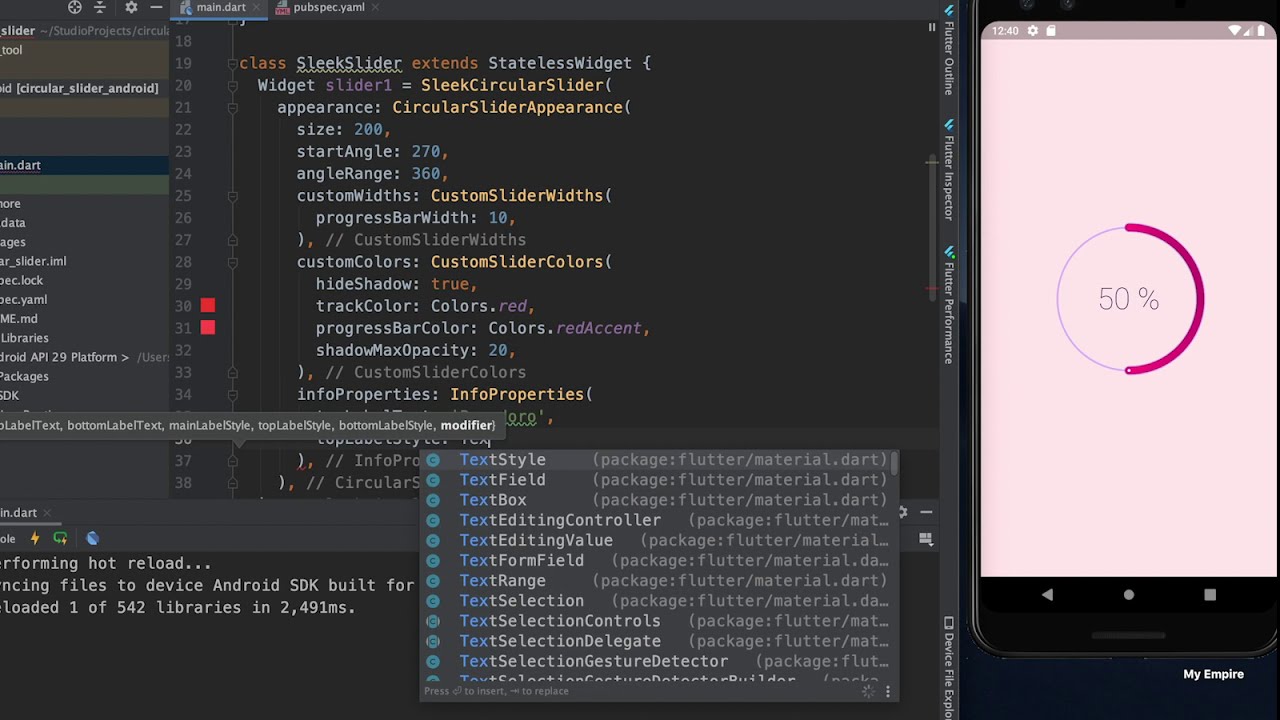This screenshot has width=1280, height=720.
Task: Tap the emulator Recents square button
Action: [1210, 594]
